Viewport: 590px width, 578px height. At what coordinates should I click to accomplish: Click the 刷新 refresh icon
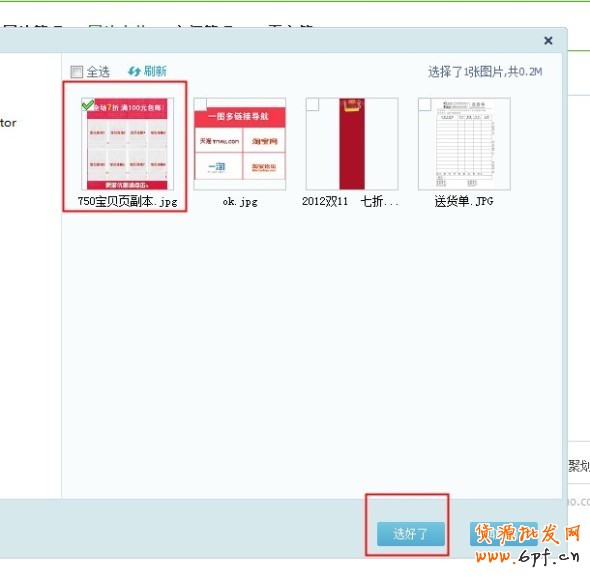(x=134, y=71)
